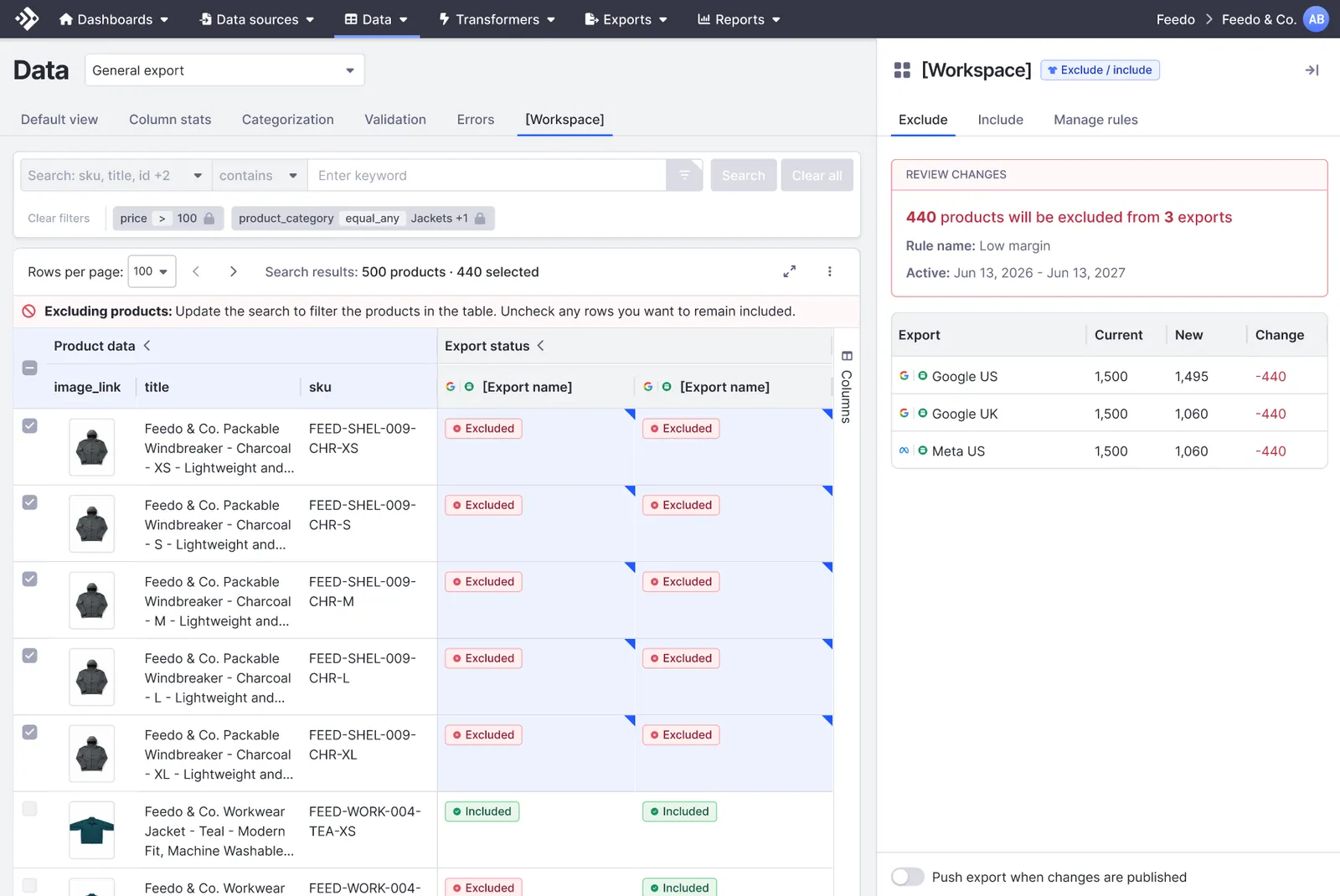Open the search filter options icon
Viewport: 1340px width, 896px height.
coord(684,175)
